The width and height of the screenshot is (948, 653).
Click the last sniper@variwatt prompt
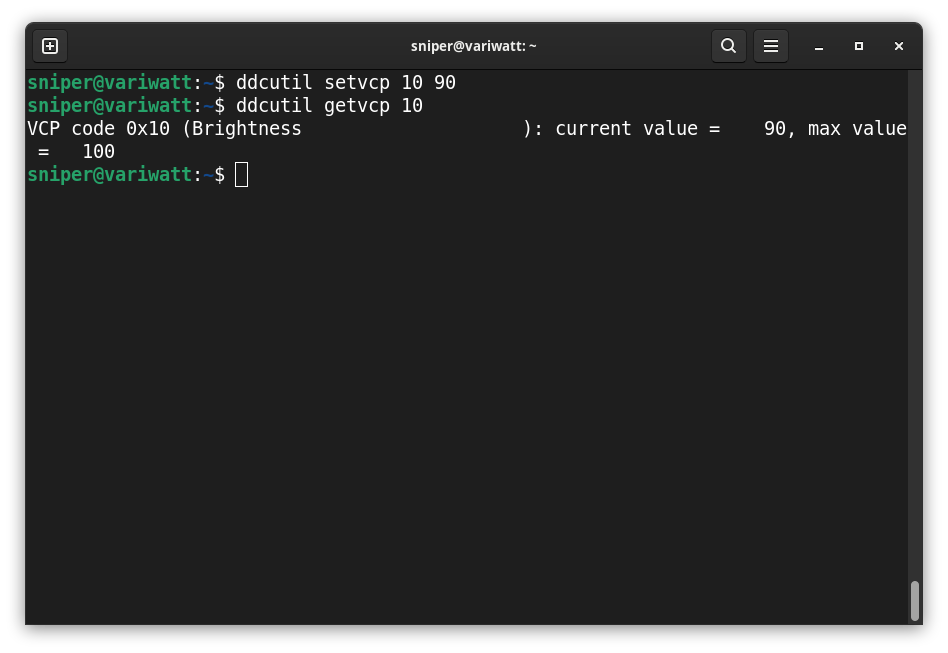click(x=109, y=175)
